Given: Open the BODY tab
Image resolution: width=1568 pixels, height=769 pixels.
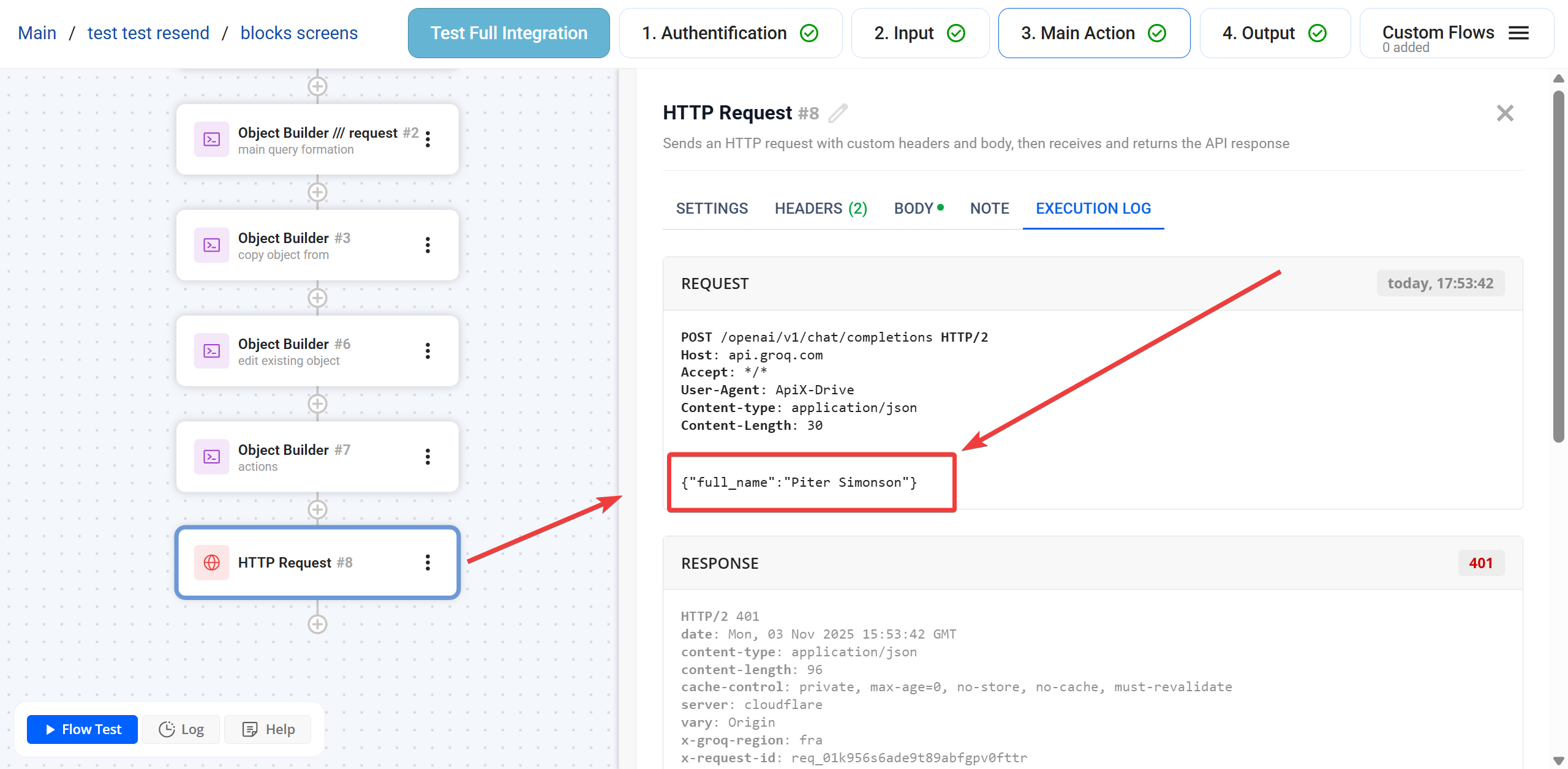Looking at the screenshot, I should pos(913,208).
